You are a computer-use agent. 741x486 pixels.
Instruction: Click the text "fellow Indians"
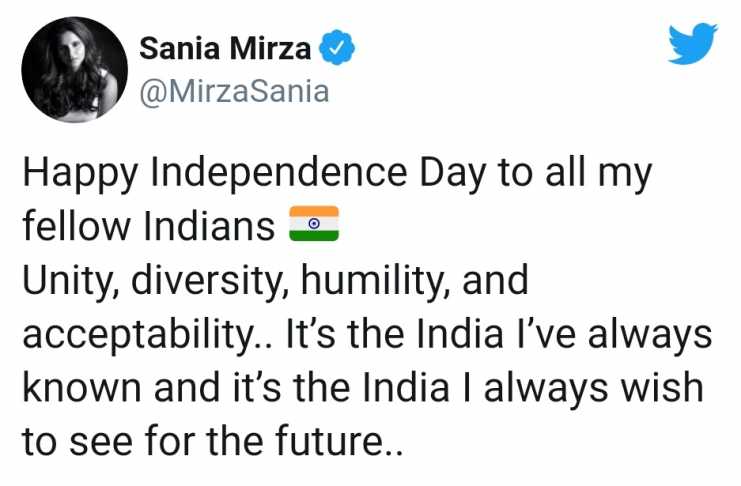point(148,225)
